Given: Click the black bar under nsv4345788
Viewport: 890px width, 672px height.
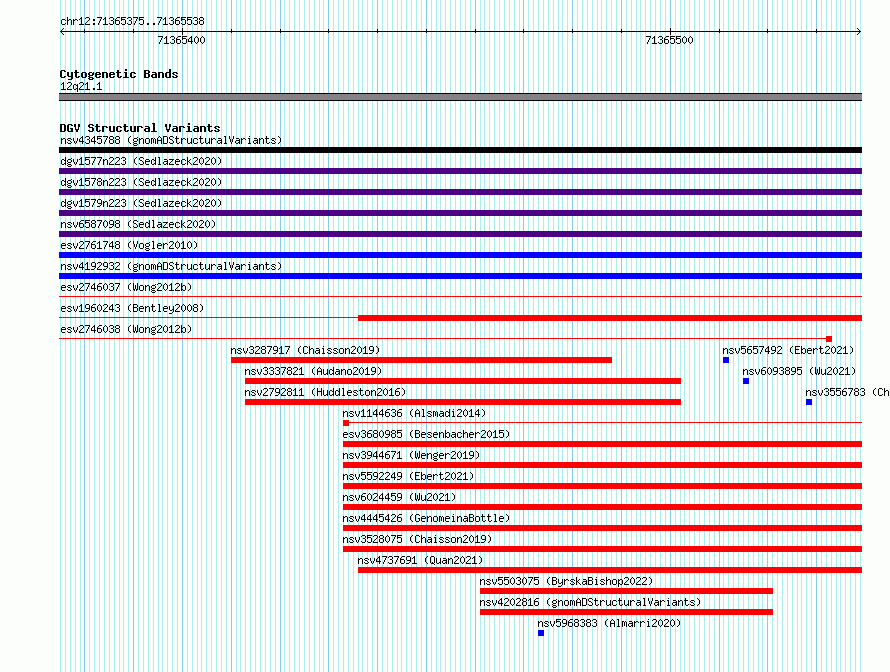Looking at the screenshot, I should pyautogui.click(x=460, y=150).
